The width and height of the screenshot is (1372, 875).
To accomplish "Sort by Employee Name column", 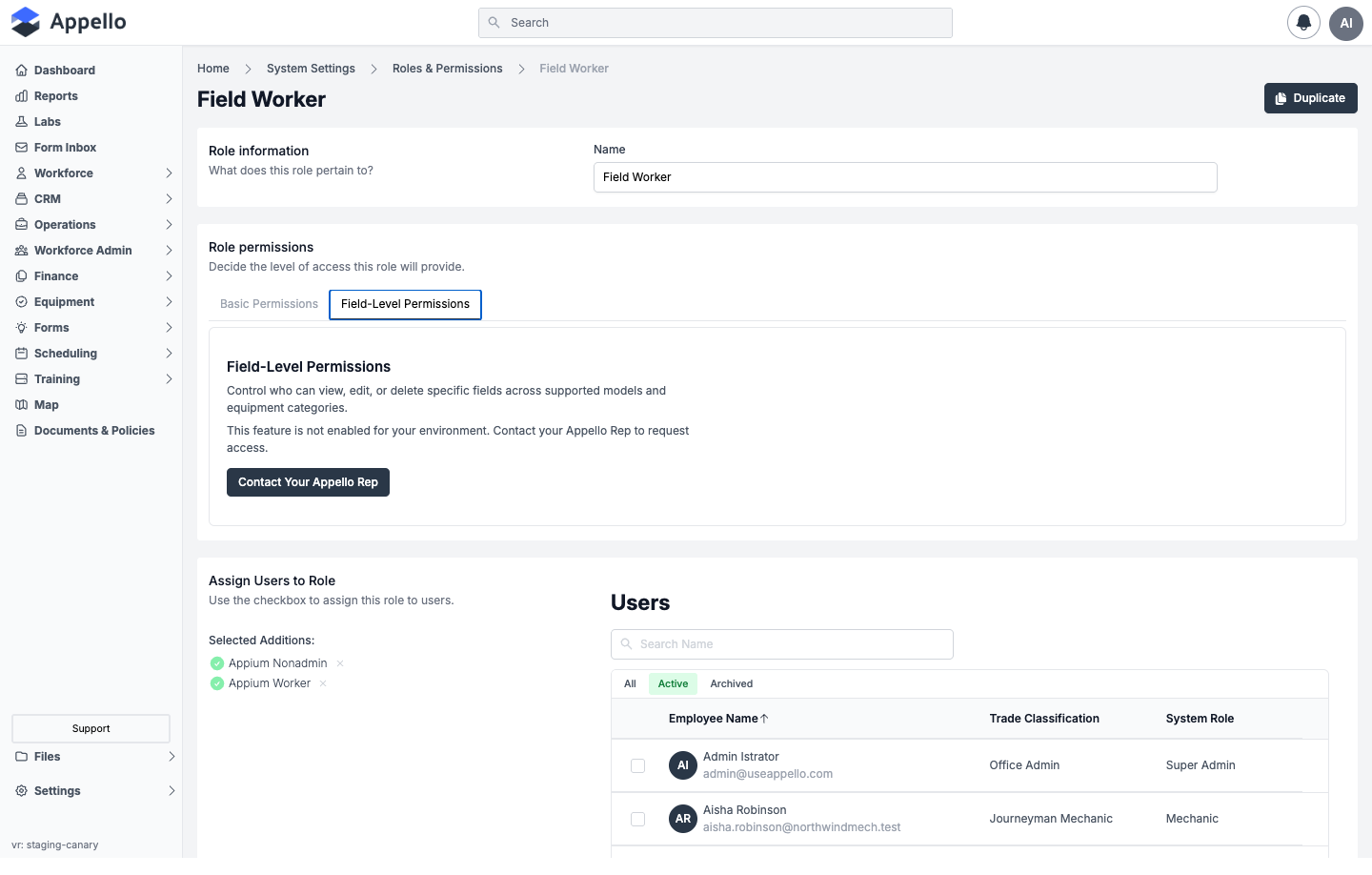I will click(718, 719).
